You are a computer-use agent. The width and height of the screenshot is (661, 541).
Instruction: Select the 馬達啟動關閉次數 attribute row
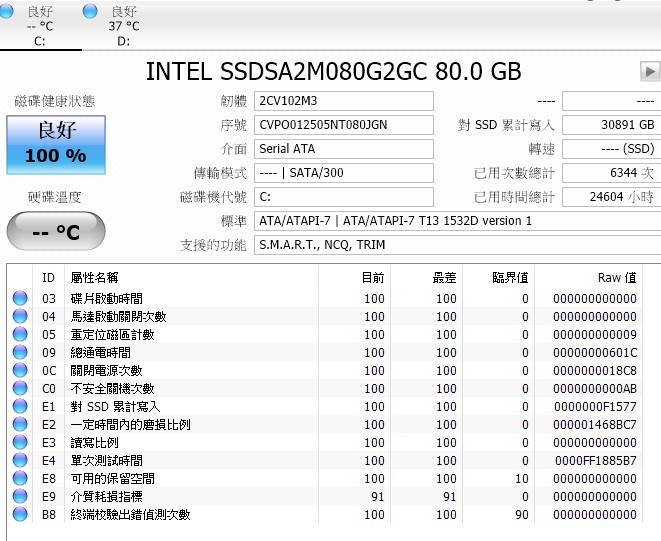click(325, 317)
